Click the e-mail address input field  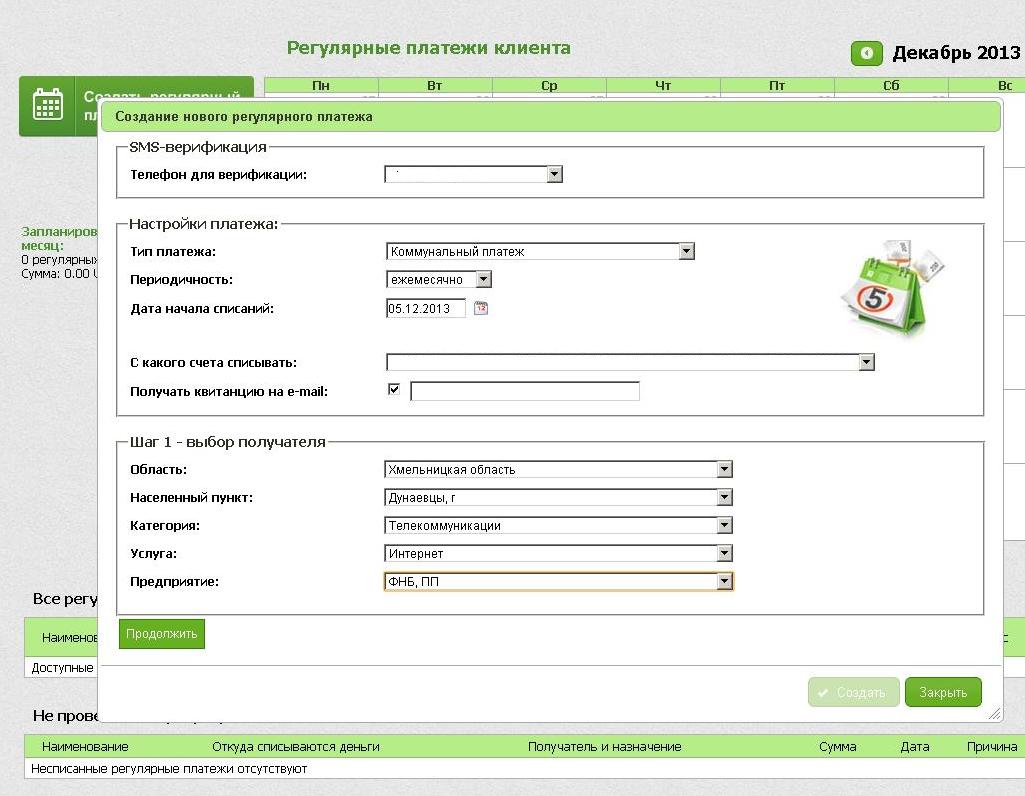pos(524,391)
